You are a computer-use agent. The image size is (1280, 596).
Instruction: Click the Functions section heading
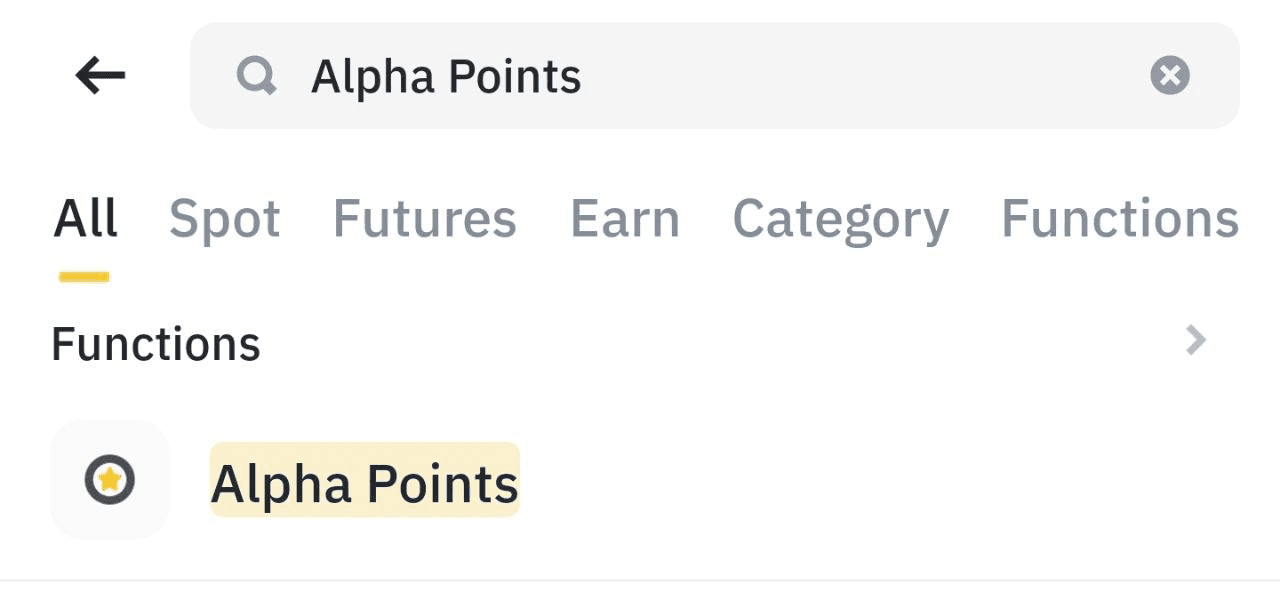(156, 344)
